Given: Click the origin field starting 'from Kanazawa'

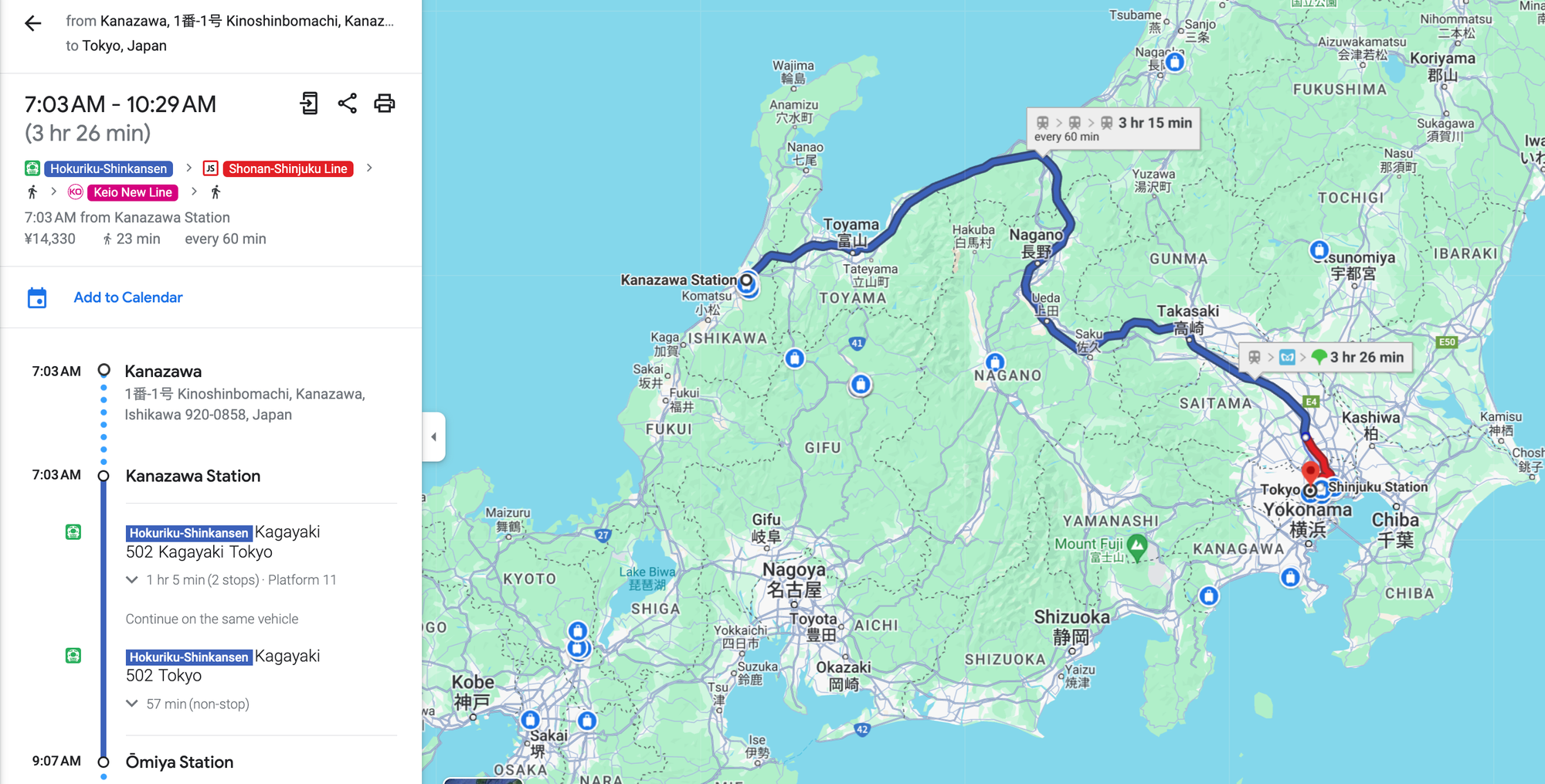Looking at the screenshot, I should (x=230, y=21).
